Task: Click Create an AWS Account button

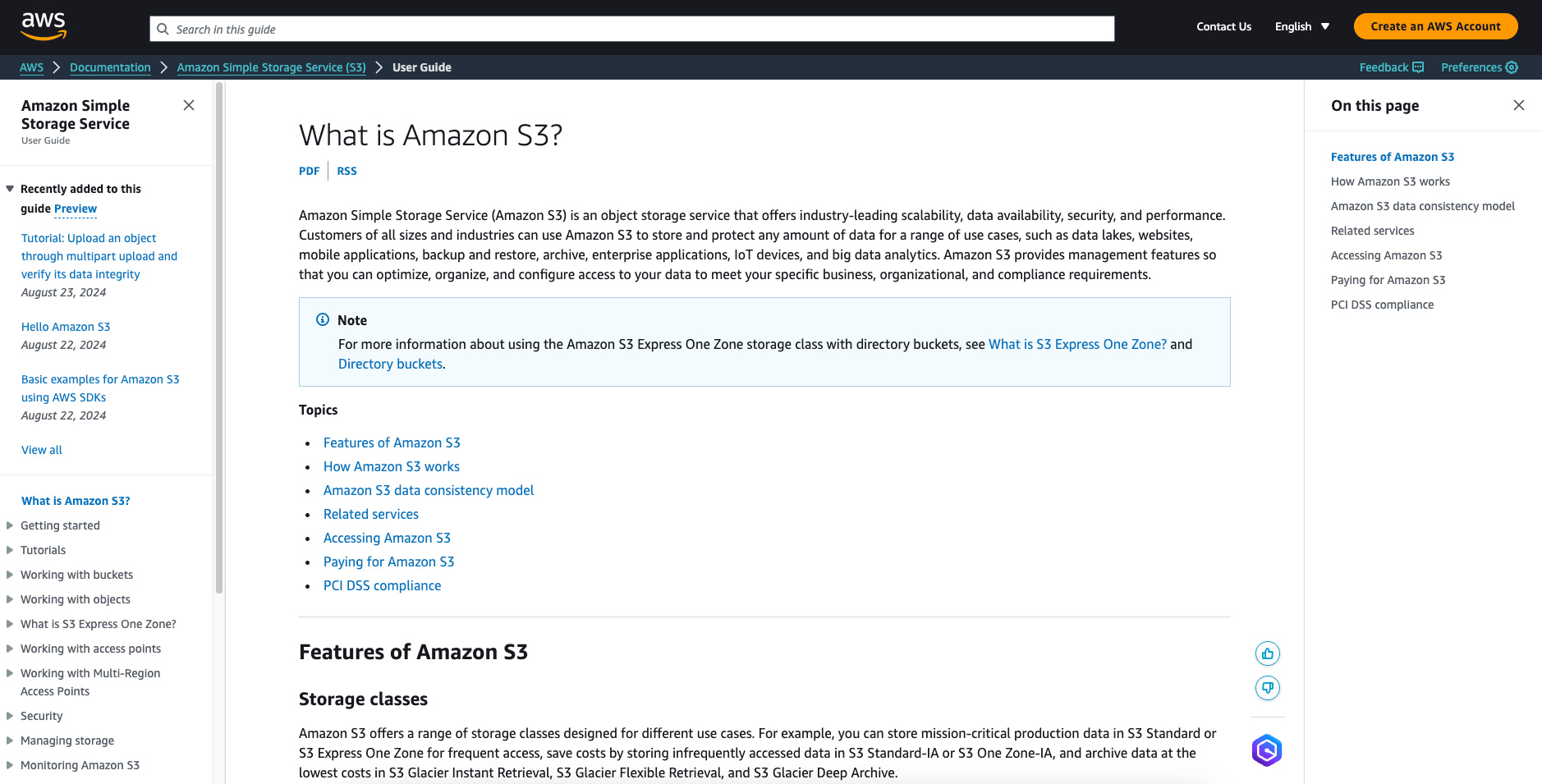Action: [1435, 26]
